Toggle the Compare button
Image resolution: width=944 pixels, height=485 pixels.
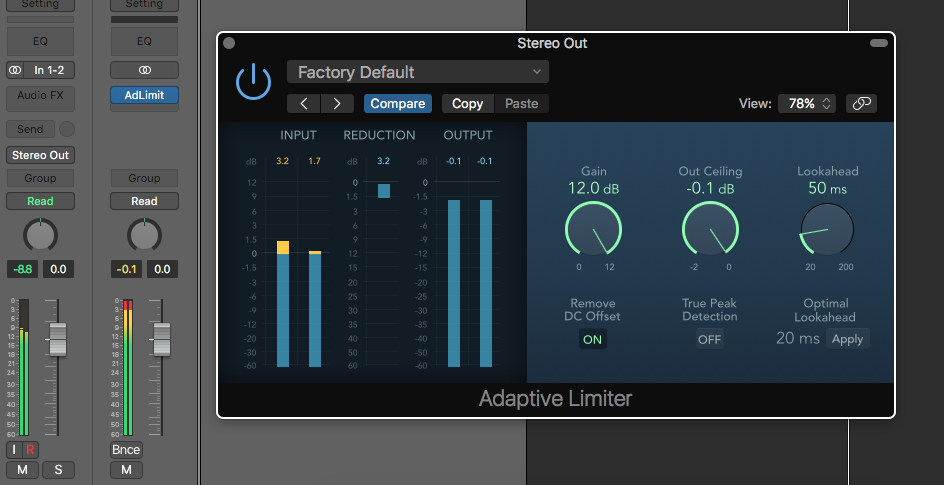pyautogui.click(x=397, y=103)
